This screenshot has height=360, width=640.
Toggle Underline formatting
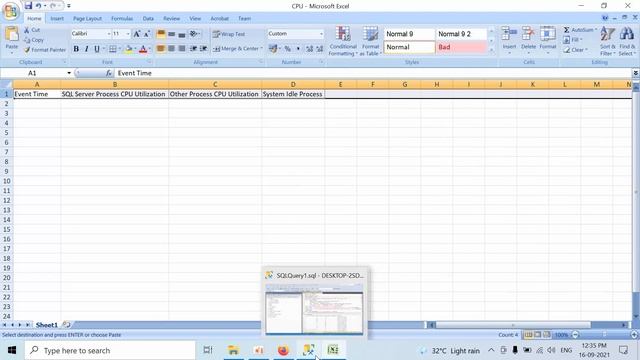point(97,49)
